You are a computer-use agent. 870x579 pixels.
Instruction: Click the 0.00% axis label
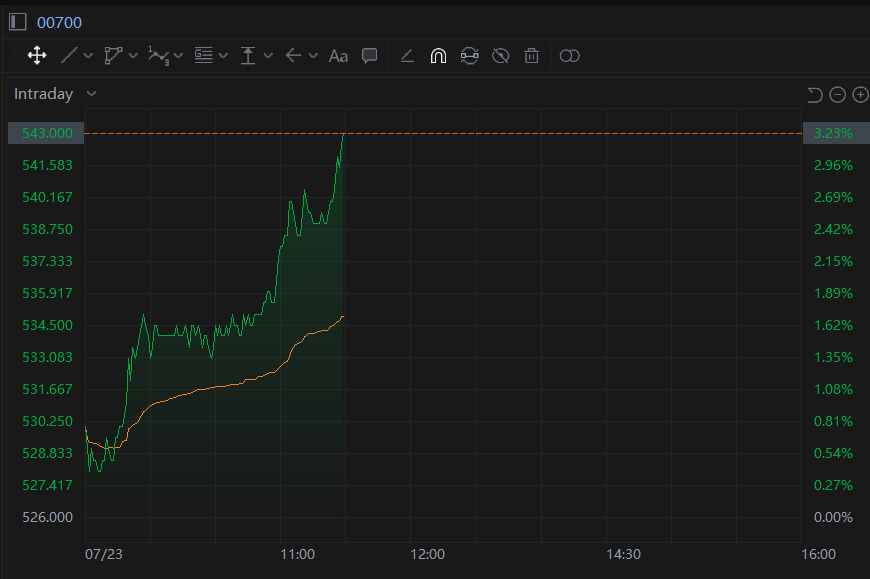[833, 517]
